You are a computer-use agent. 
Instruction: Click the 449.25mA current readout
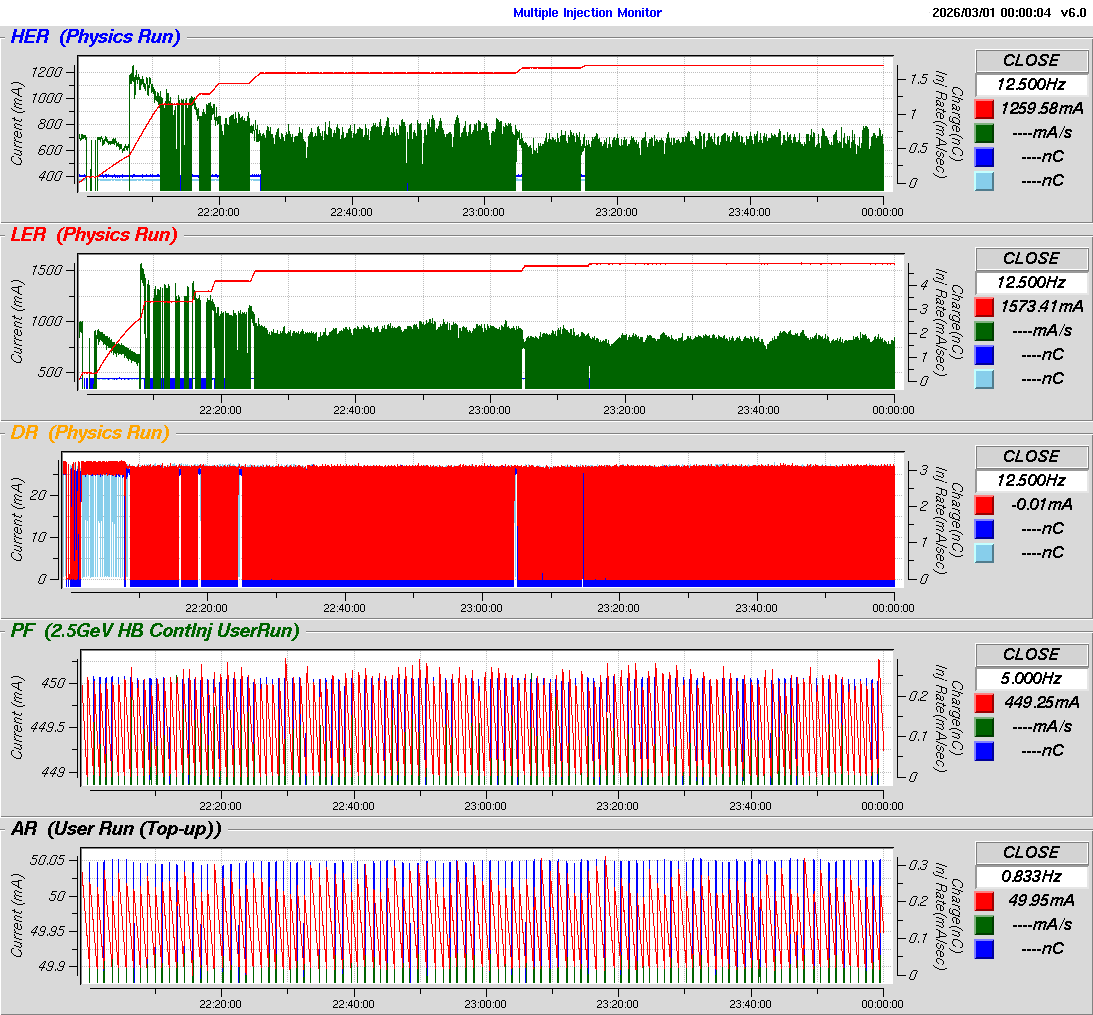[x=1041, y=702]
